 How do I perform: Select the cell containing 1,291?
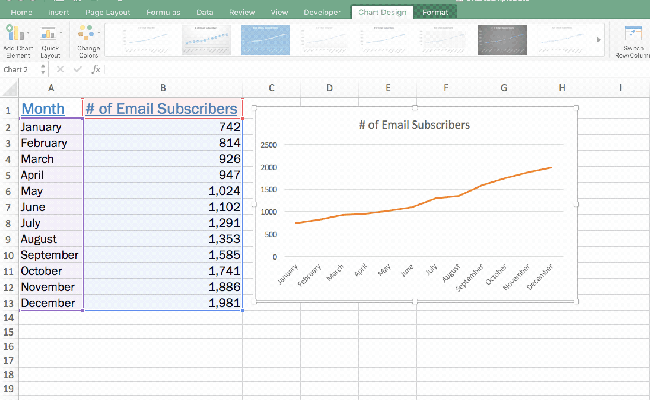point(163,223)
